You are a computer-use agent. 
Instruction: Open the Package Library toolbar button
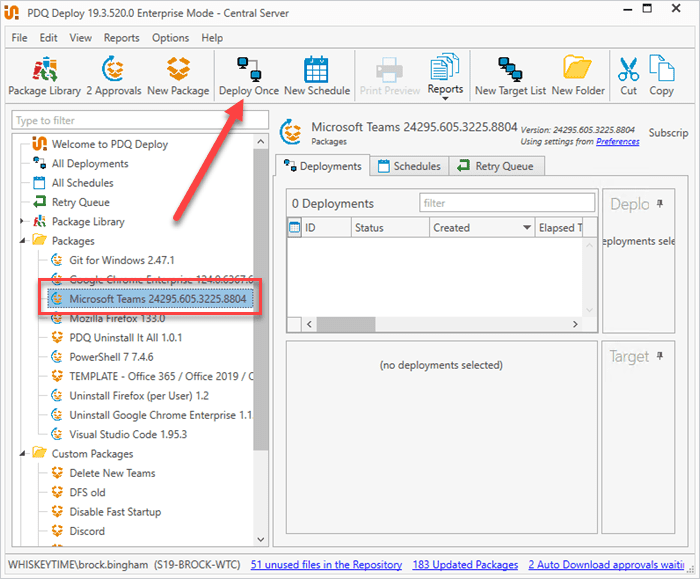point(45,76)
